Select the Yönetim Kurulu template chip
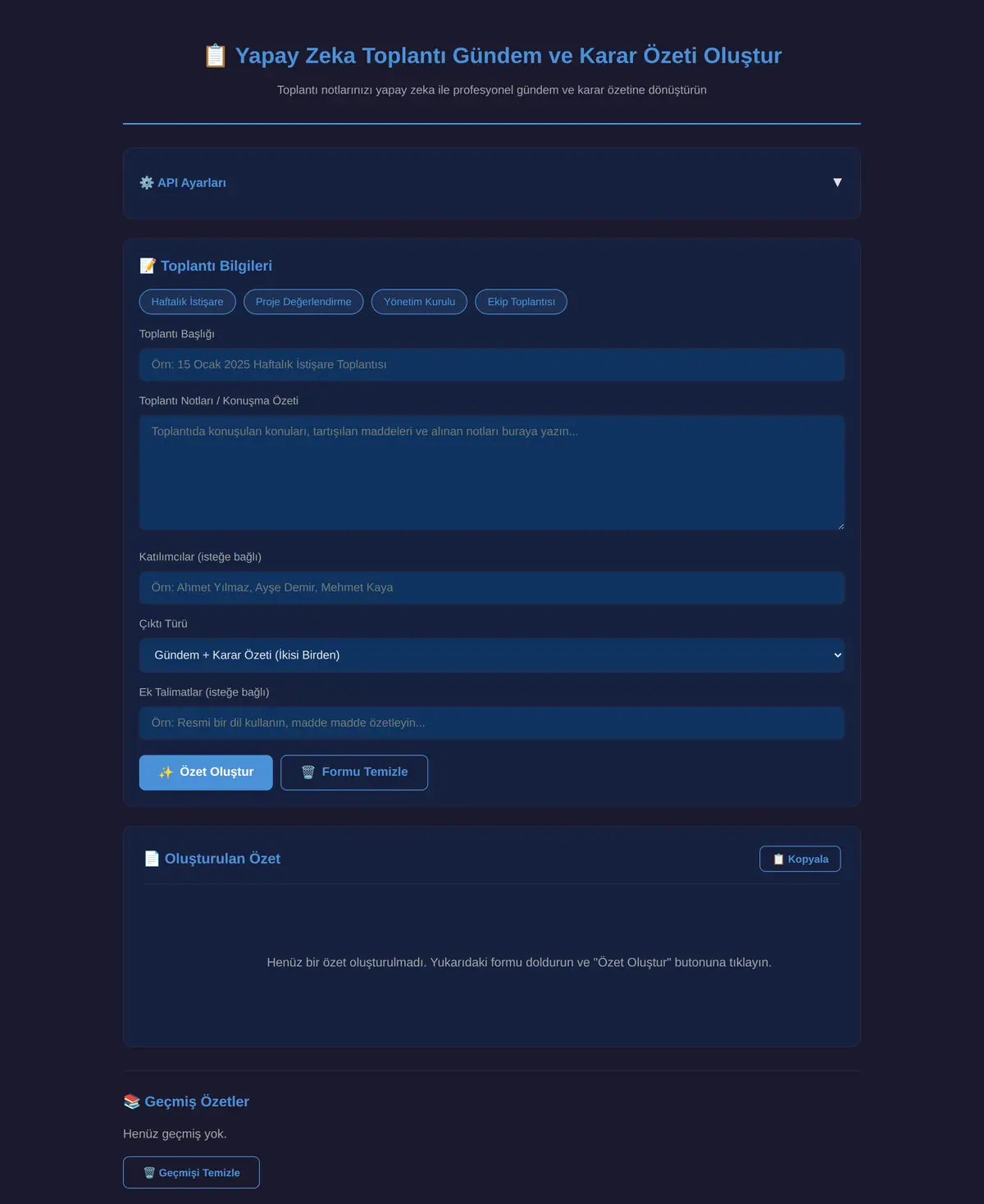Viewport: 984px width, 1204px height. tap(419, 302)
